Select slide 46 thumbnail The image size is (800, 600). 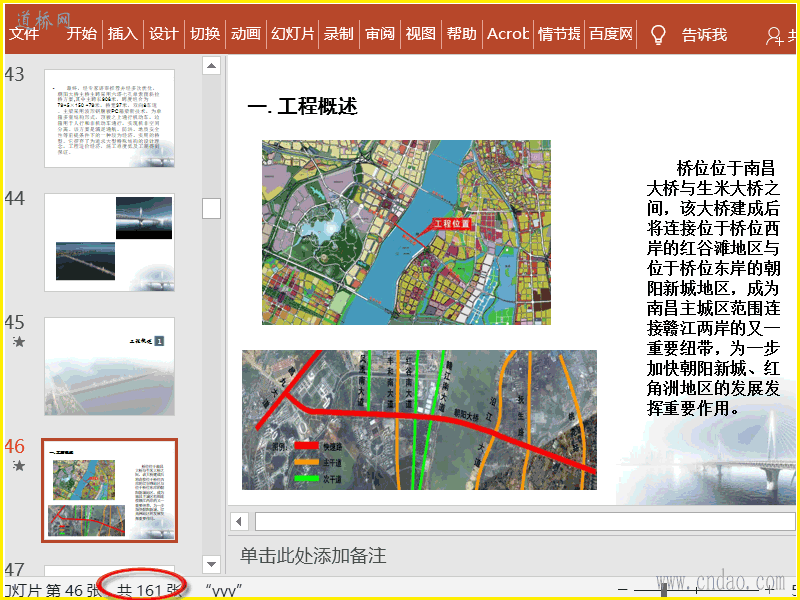[109, 490]
